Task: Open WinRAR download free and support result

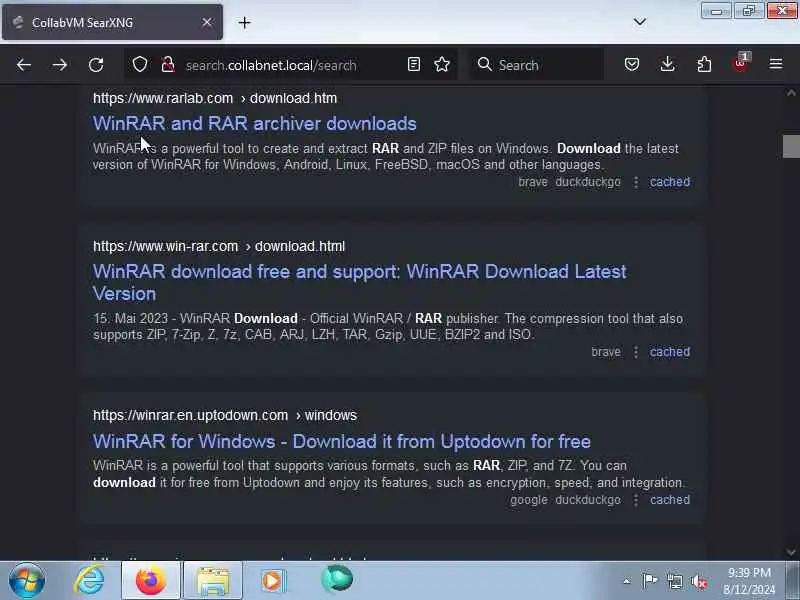Action: tap(359, 283)
